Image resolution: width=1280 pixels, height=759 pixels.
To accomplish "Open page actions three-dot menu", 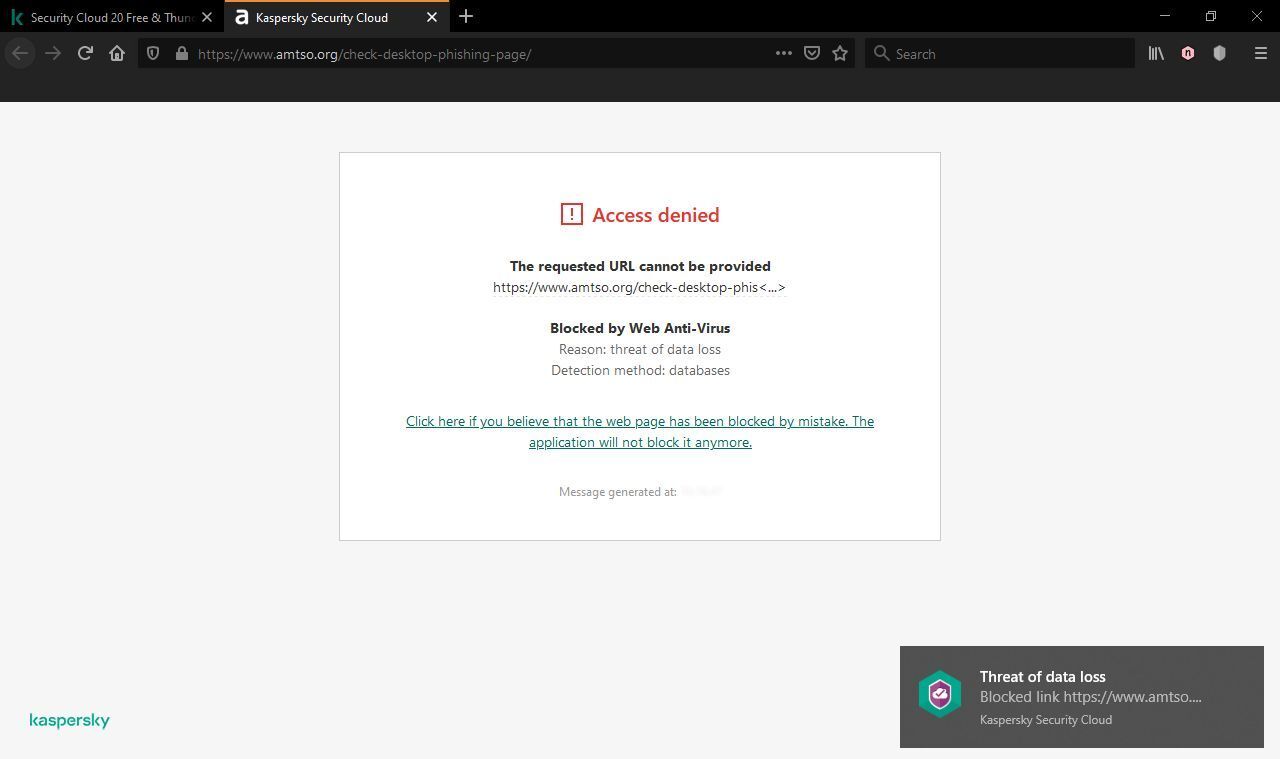I will coord(784,54).
